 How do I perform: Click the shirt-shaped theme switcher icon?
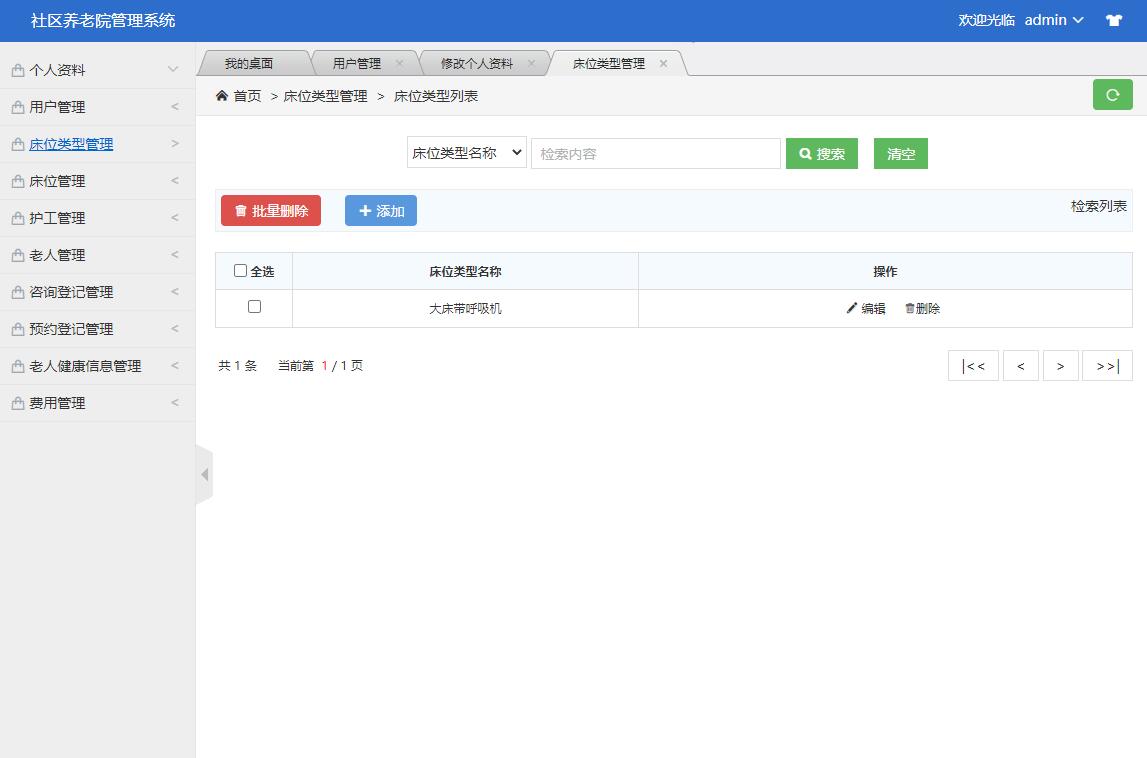pyautogui.click(x=1113, y=19)
